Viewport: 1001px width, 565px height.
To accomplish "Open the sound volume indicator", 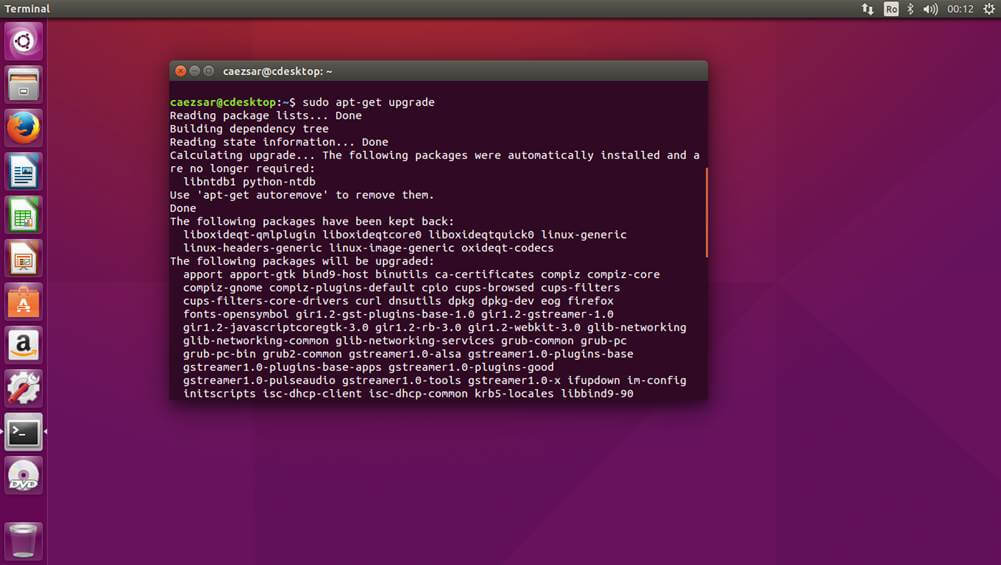I will [x=931, y=9].
